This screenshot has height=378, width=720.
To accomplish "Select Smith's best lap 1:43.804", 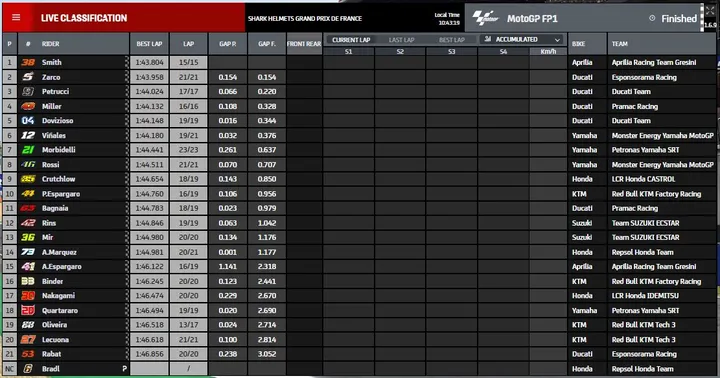I will click(149, 62).
